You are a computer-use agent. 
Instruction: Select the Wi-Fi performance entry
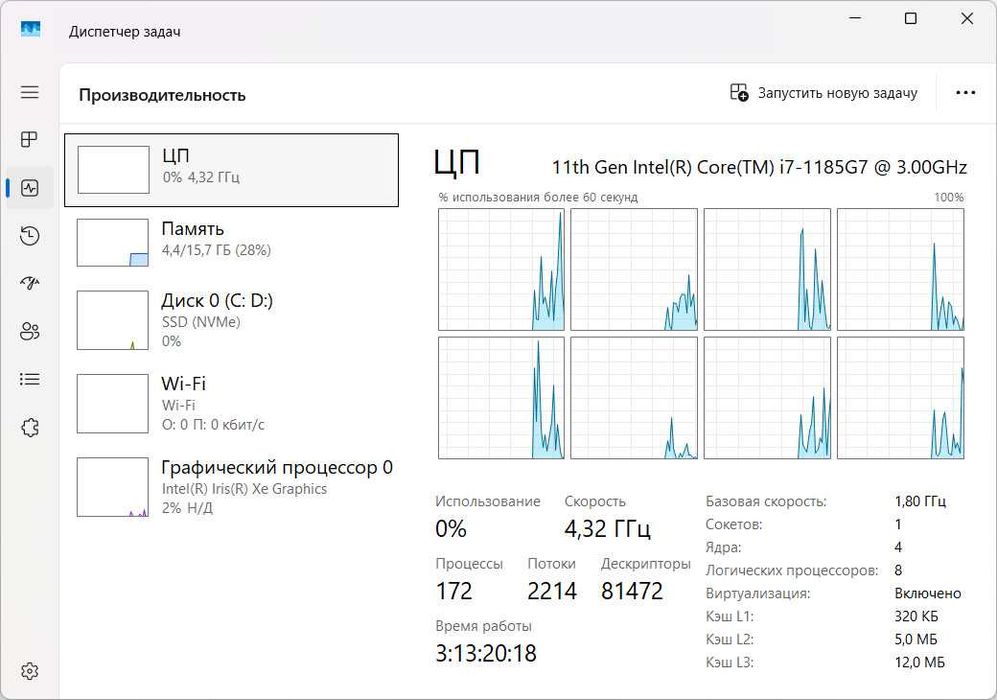[x=231, y=403]
